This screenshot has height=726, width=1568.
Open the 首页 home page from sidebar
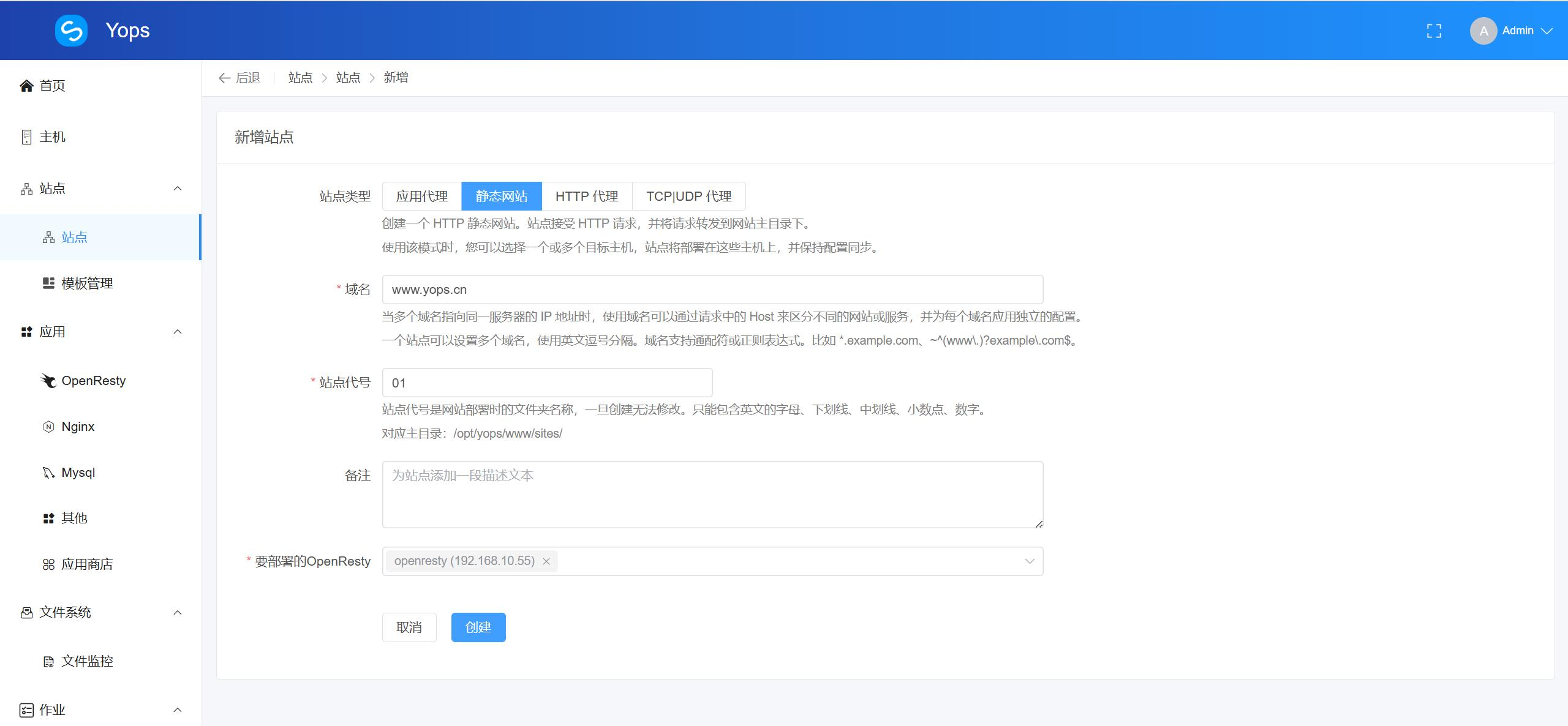(52, 86)
